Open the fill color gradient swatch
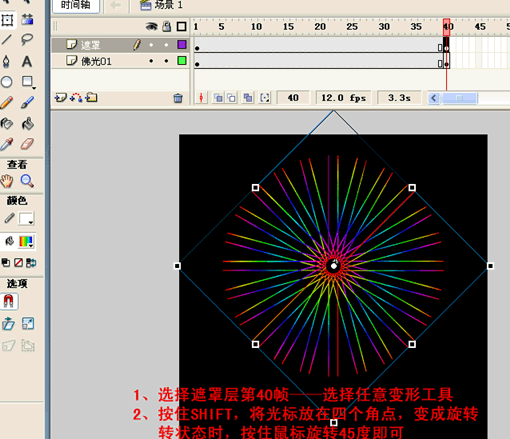Viewport: 510px width, 439px height. point(26,241)
